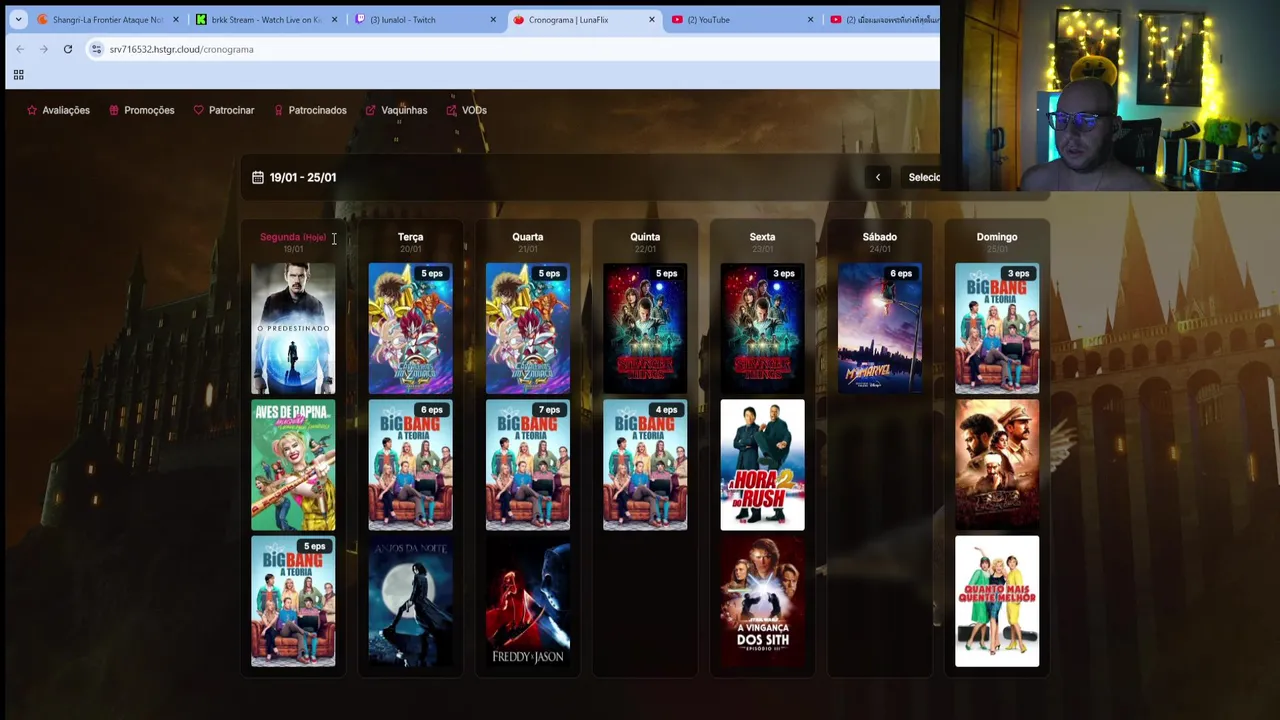Open the Promoções page
Image resolution: width=1280 pixels, height=720 pixels.
[141, 110]
